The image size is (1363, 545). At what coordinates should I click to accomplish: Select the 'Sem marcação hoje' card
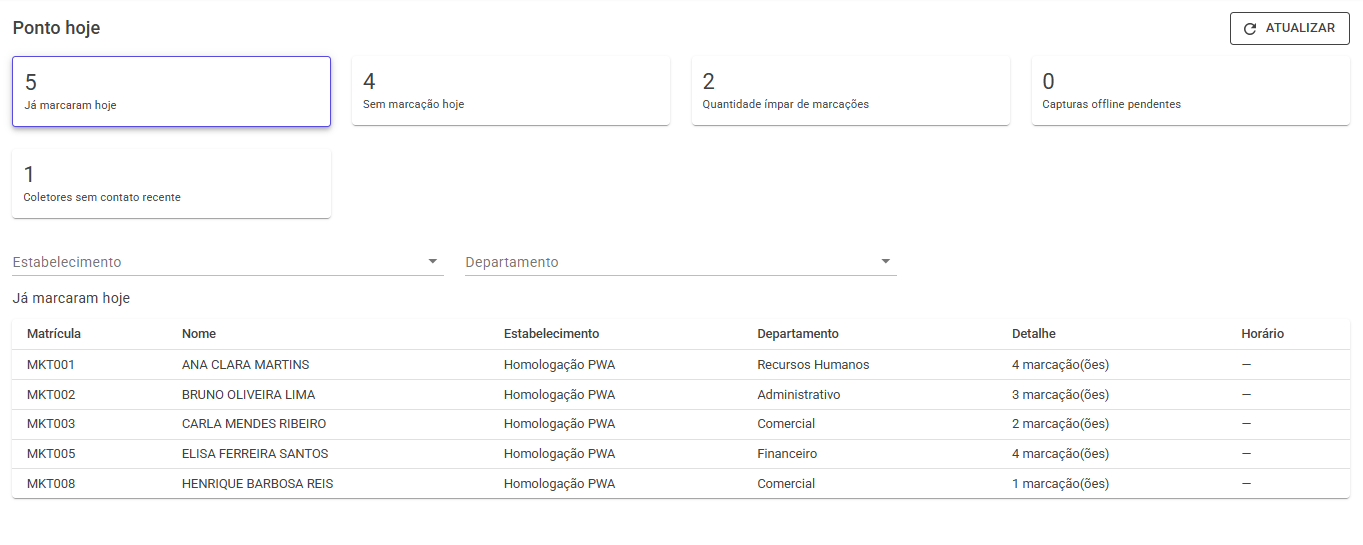tap(510, 91)
